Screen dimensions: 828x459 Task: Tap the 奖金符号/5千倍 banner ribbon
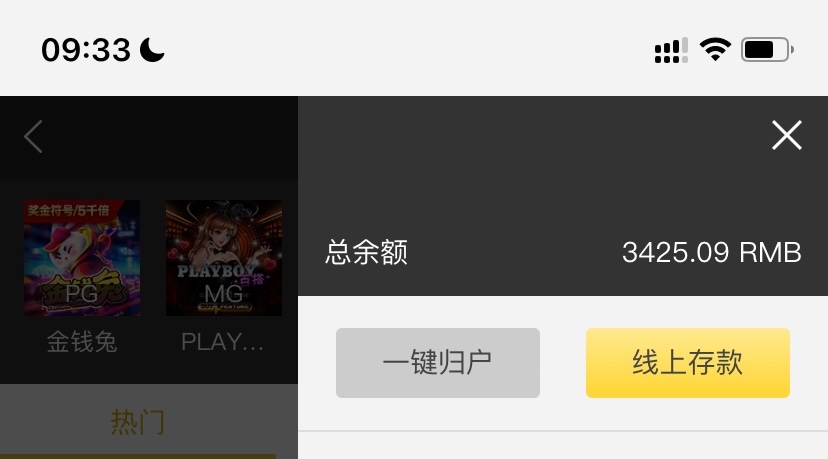coord(69,210)
